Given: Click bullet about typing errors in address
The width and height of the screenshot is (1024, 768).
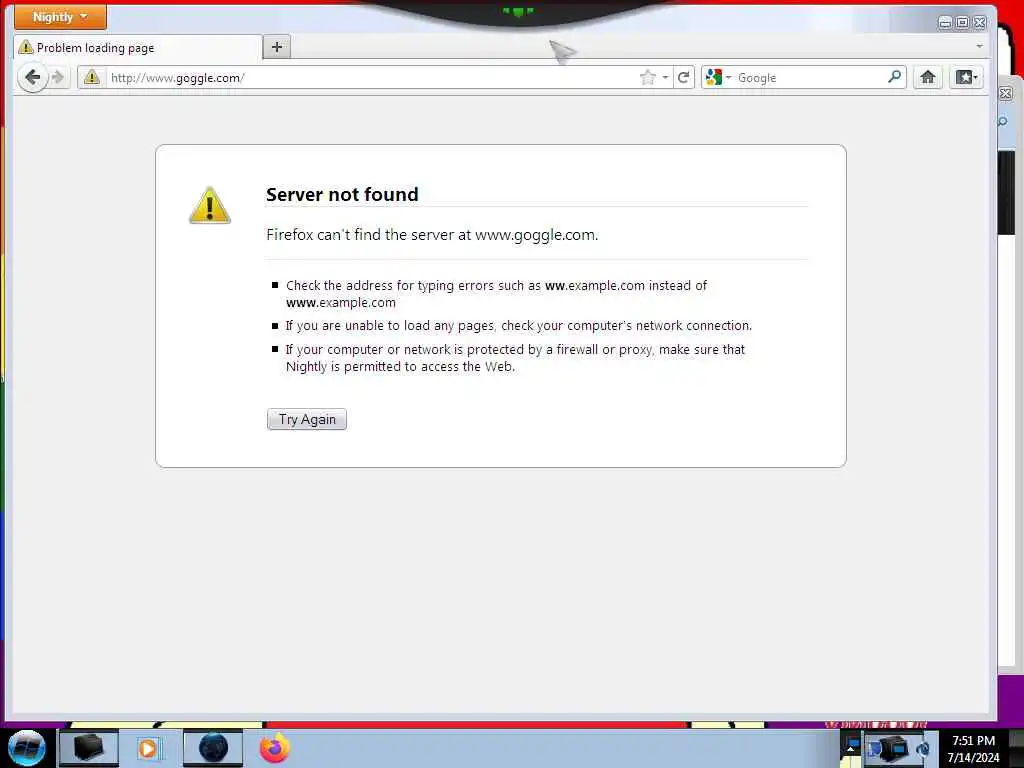Looking at the screenshot, I should click(x=496, y=294).
